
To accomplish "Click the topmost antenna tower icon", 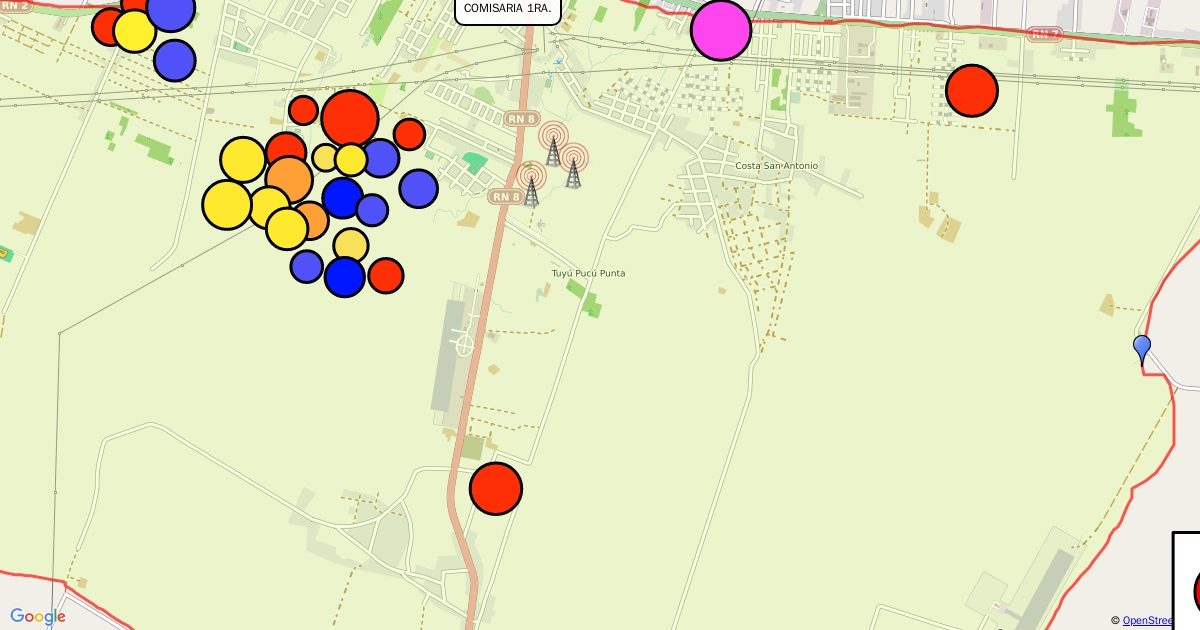I will (x=552, y=142).
